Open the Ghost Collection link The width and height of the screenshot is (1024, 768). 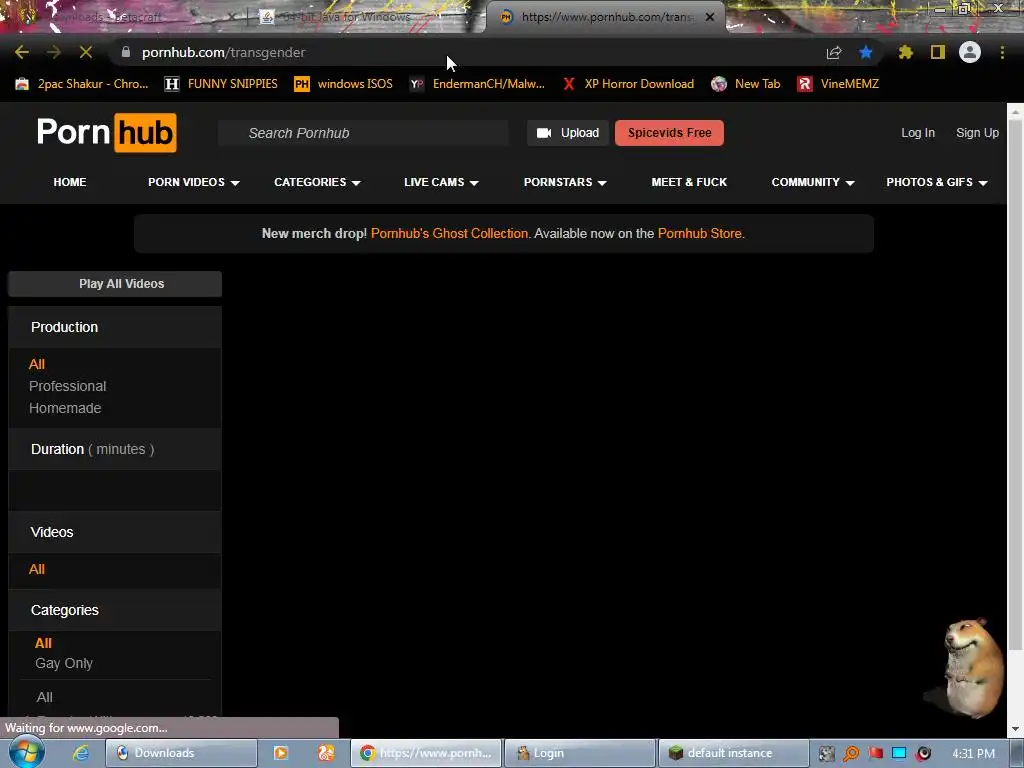449,233
